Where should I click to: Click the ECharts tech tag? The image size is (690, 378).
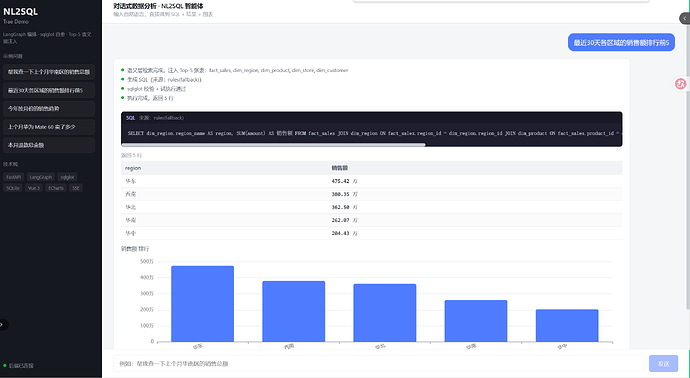(x=56, y=188)
